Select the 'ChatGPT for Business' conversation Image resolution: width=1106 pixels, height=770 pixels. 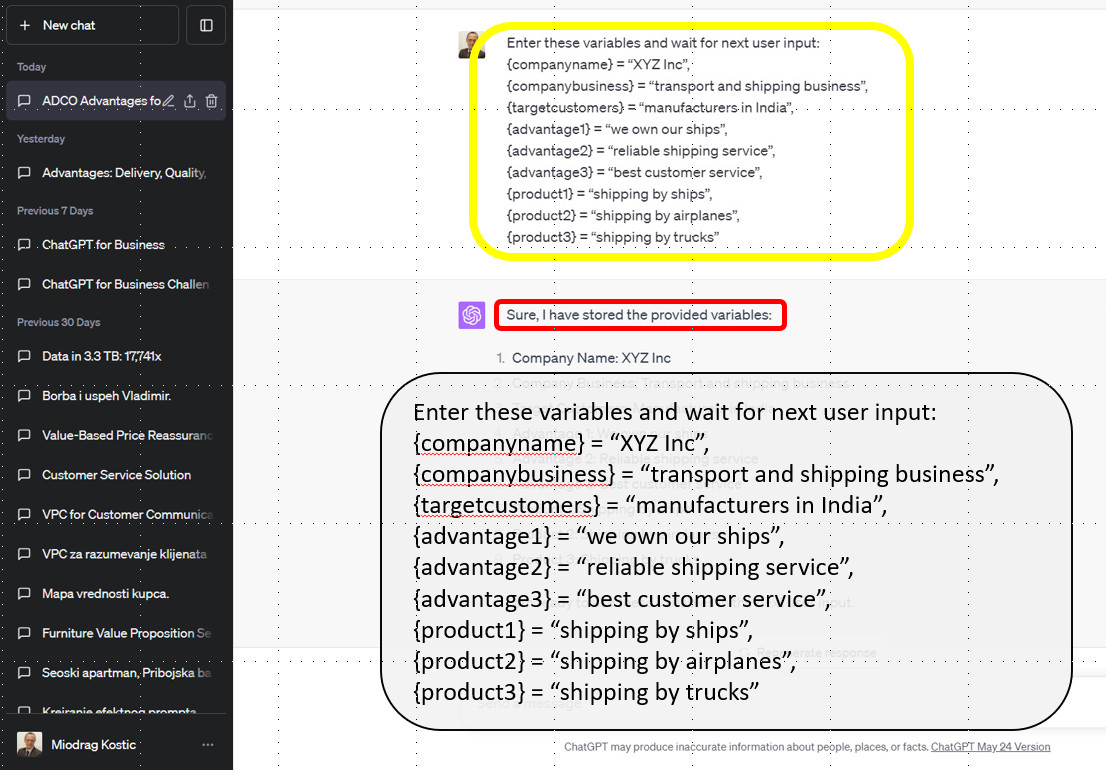coord(103,245)
